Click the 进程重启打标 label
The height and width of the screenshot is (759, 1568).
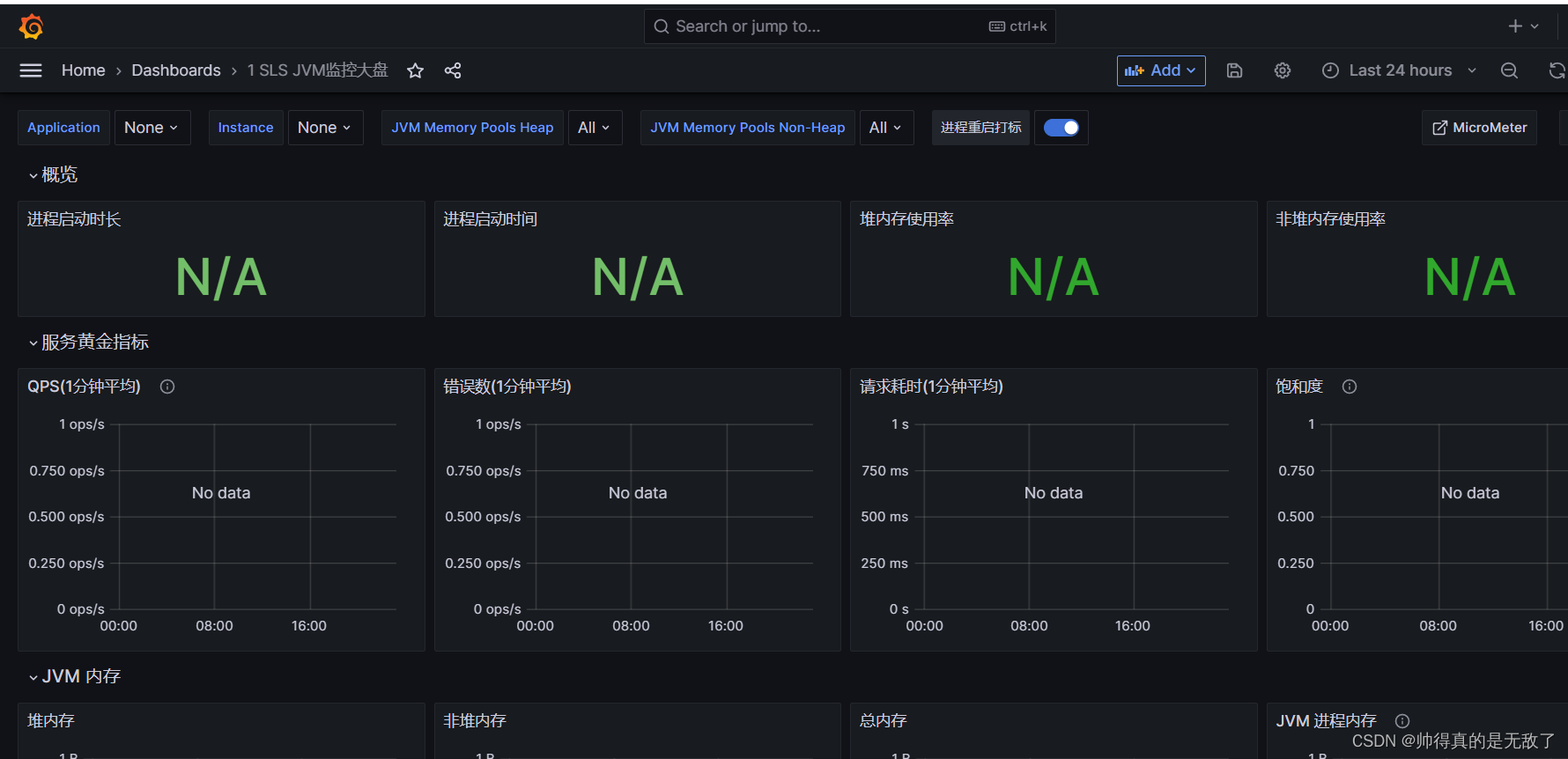980,128
